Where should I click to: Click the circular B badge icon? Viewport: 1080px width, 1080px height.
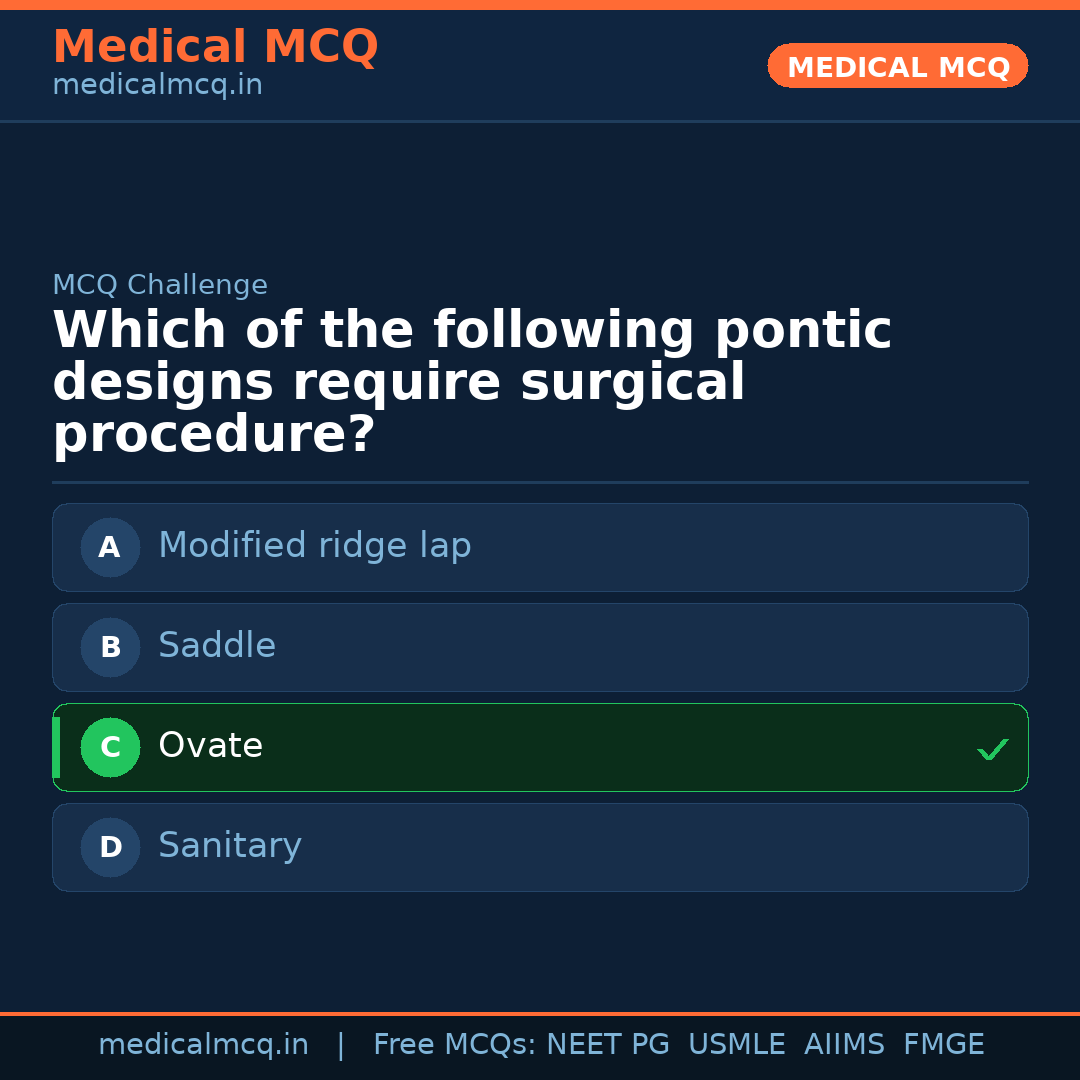pyautogui.click(x=110, y=647)
